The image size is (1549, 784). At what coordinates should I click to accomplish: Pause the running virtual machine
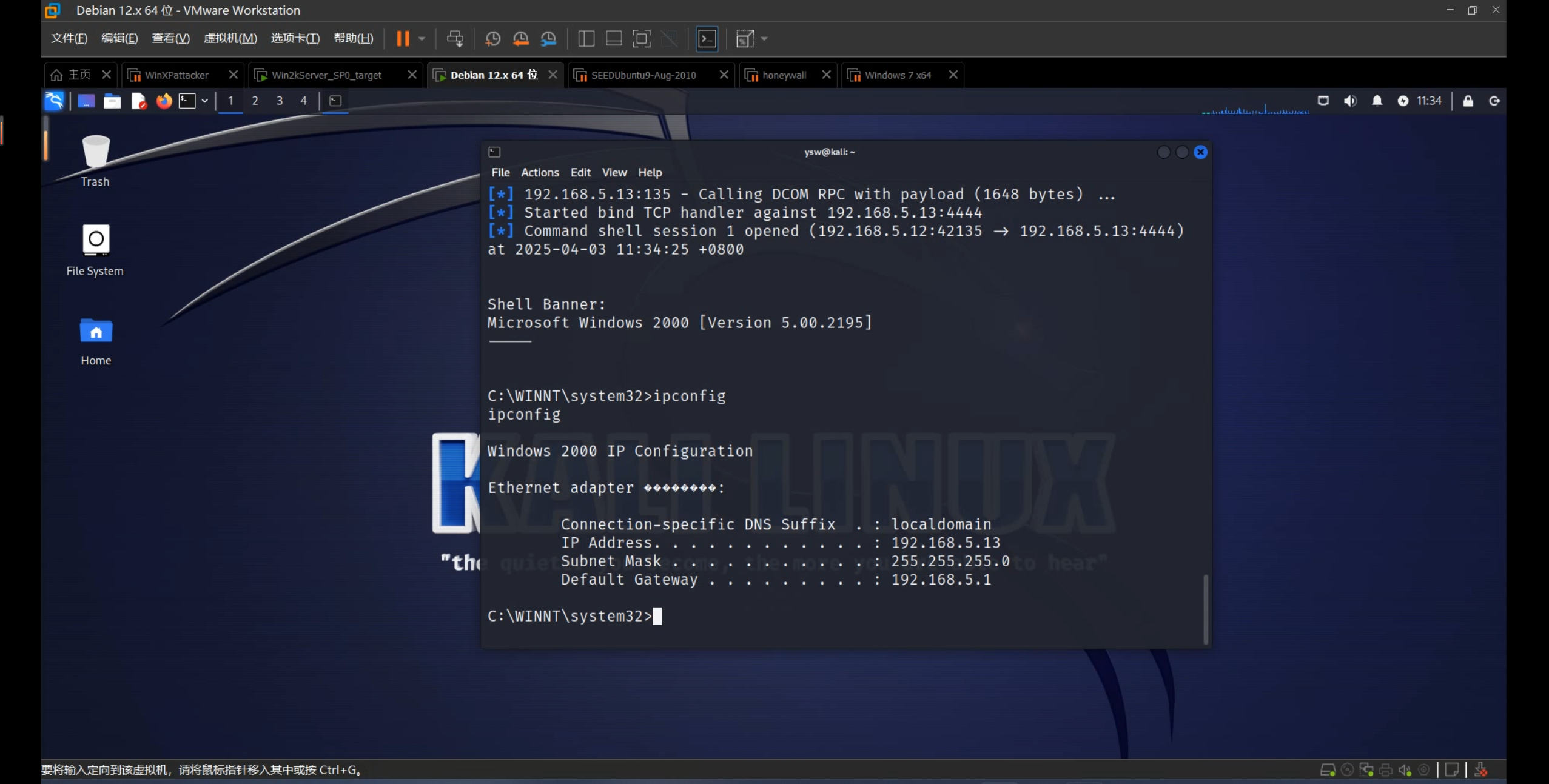tap(403, 39)
